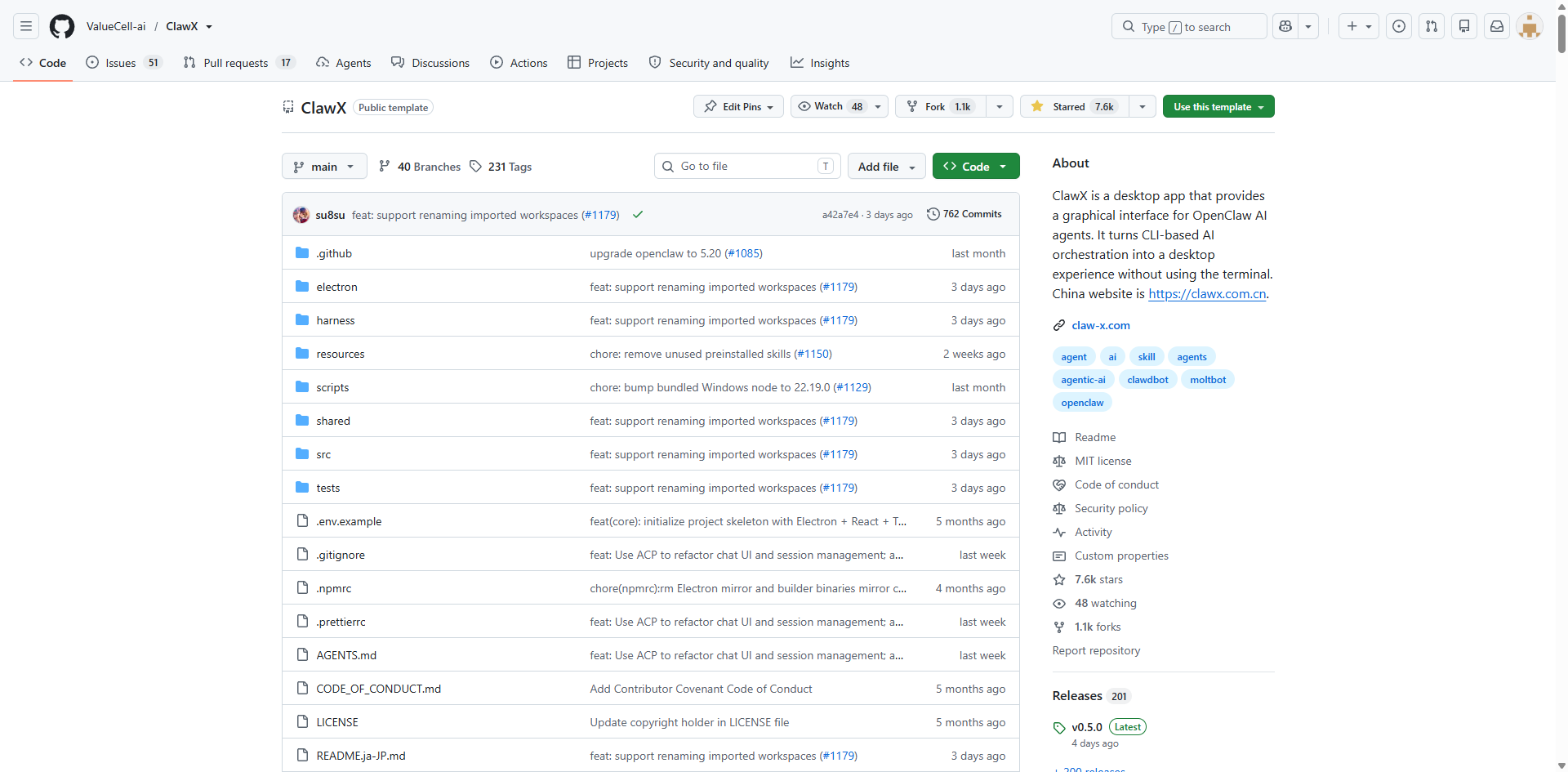Open the Use this template dropdown
Screen dimensions: 1568x772
click(1218, 107)
